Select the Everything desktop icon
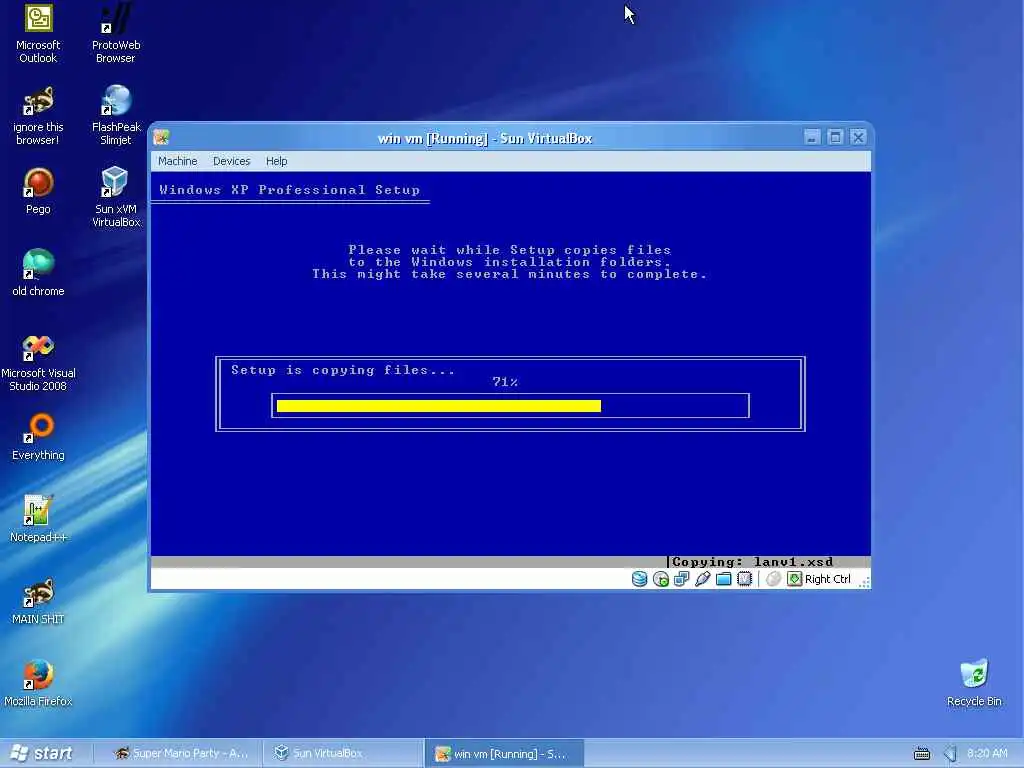Viewport: 1024px width, 768px height. point(38,438)
